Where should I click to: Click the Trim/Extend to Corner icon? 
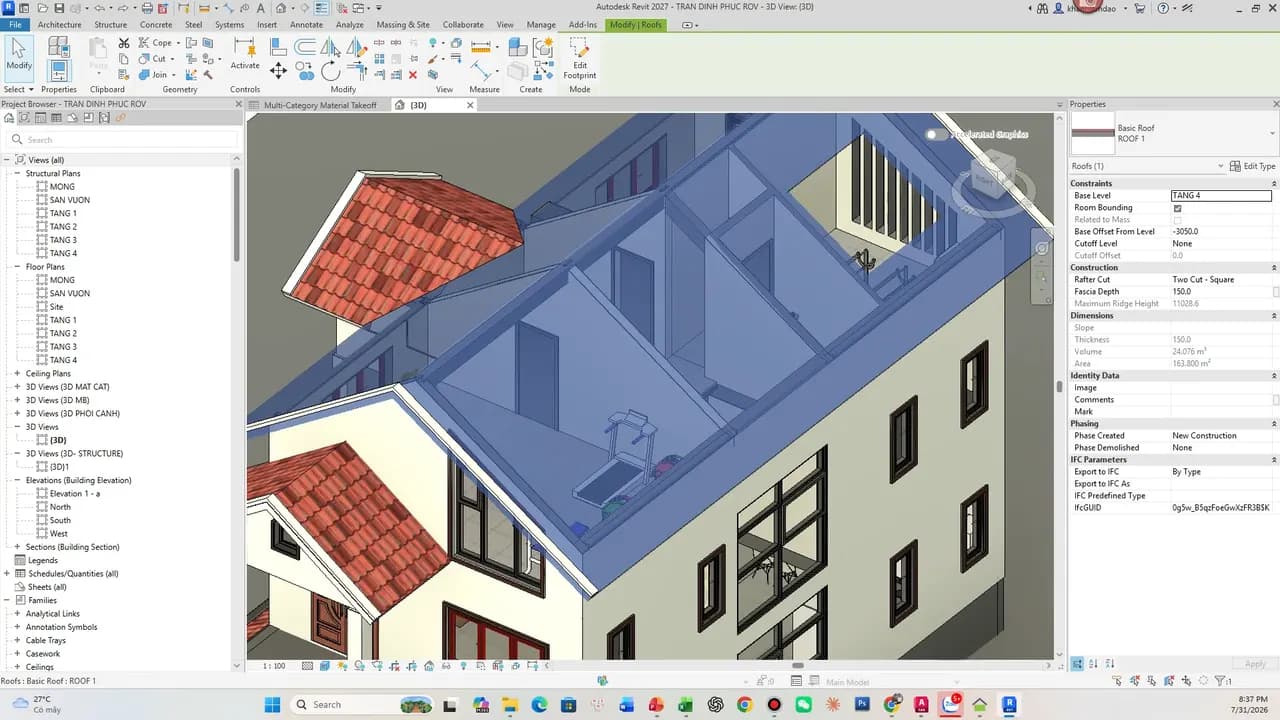(x=356, y=70)
